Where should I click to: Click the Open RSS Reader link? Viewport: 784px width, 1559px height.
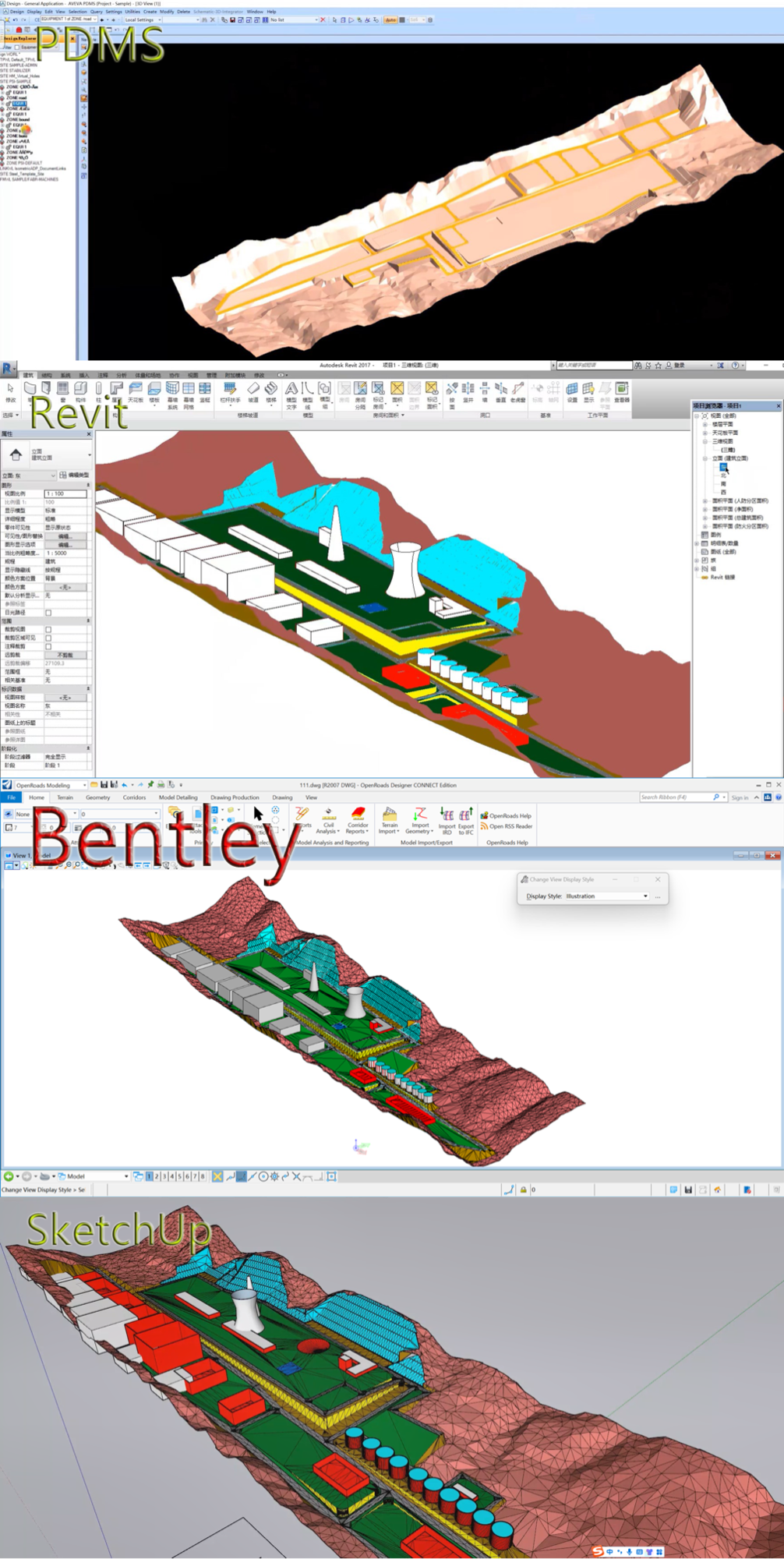(x=507, y=826)
